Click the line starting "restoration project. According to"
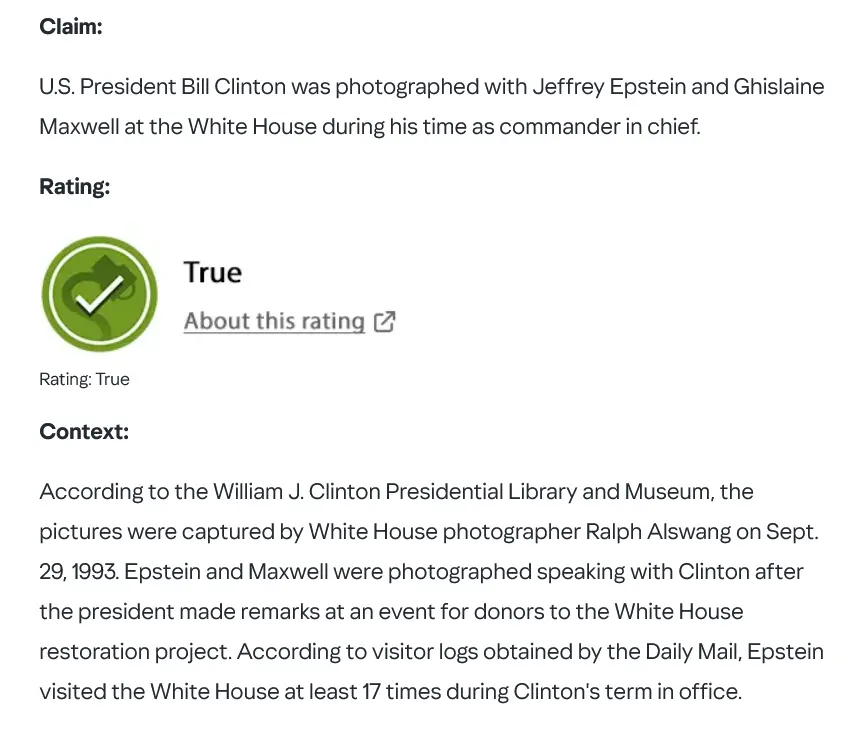The image size is (857, 740). point(431,652)
